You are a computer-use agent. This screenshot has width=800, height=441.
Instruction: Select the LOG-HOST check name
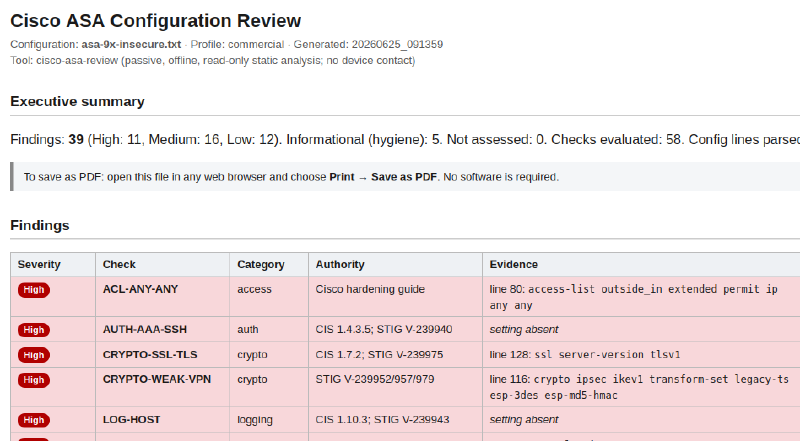(132, 420)
